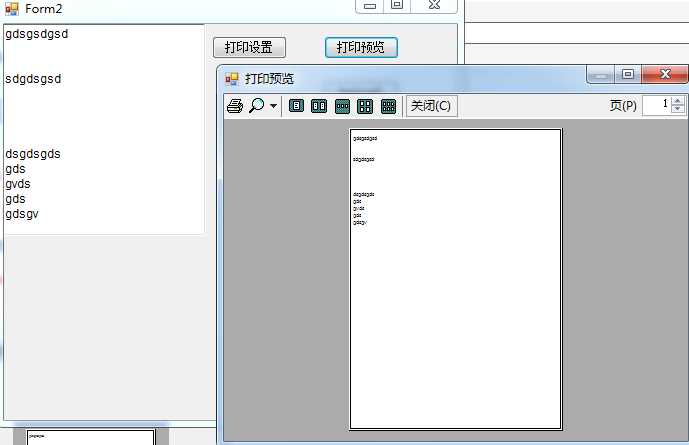The width and height of the screenshot is (689, 445).
Task: Click the magnifier zoom icon
Action: (257, 106)
